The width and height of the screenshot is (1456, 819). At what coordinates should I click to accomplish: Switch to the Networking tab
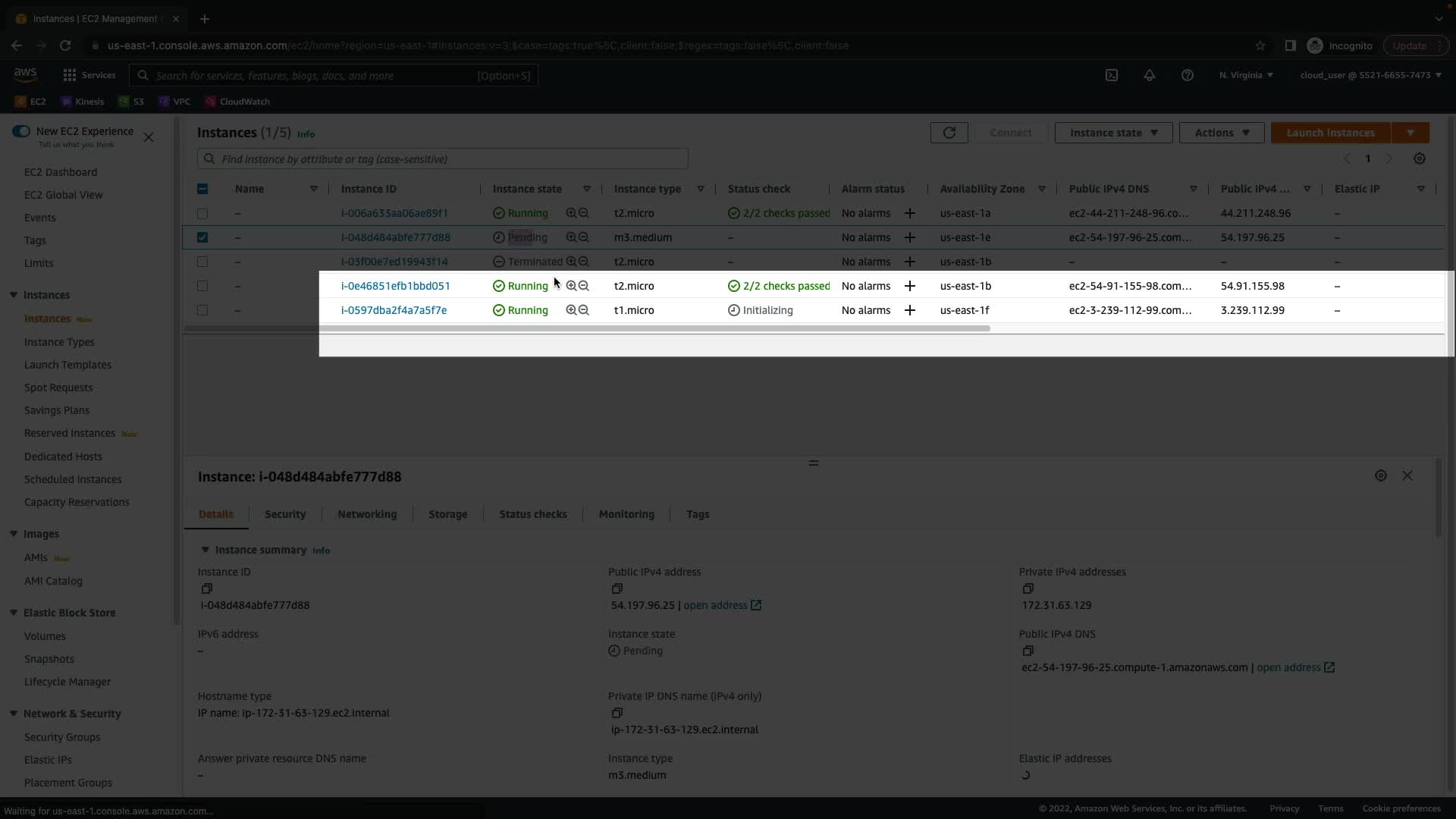367,514
